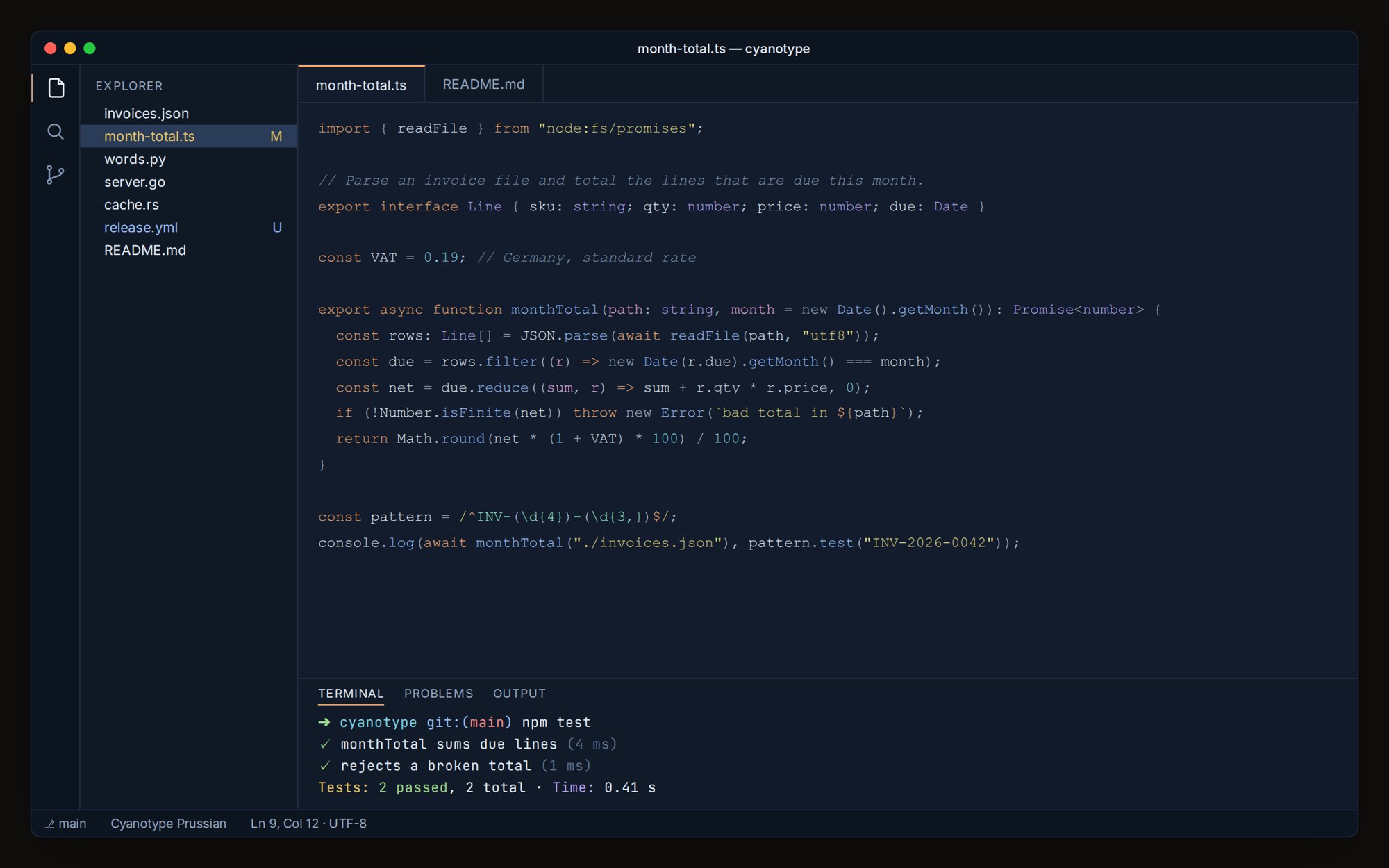The image size is (1389, 868).
Task: Select the TERMINAL panel tab
Action: 351,694
